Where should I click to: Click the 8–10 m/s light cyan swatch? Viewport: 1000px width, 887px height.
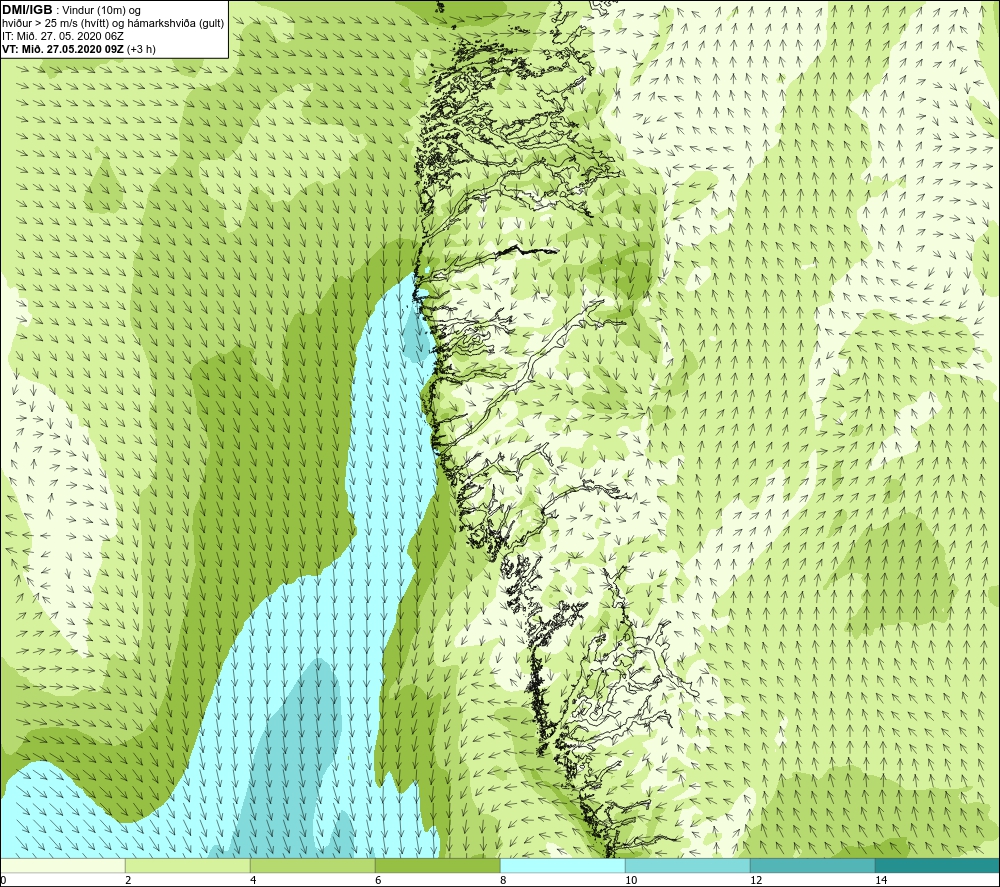tap(562, 866)
